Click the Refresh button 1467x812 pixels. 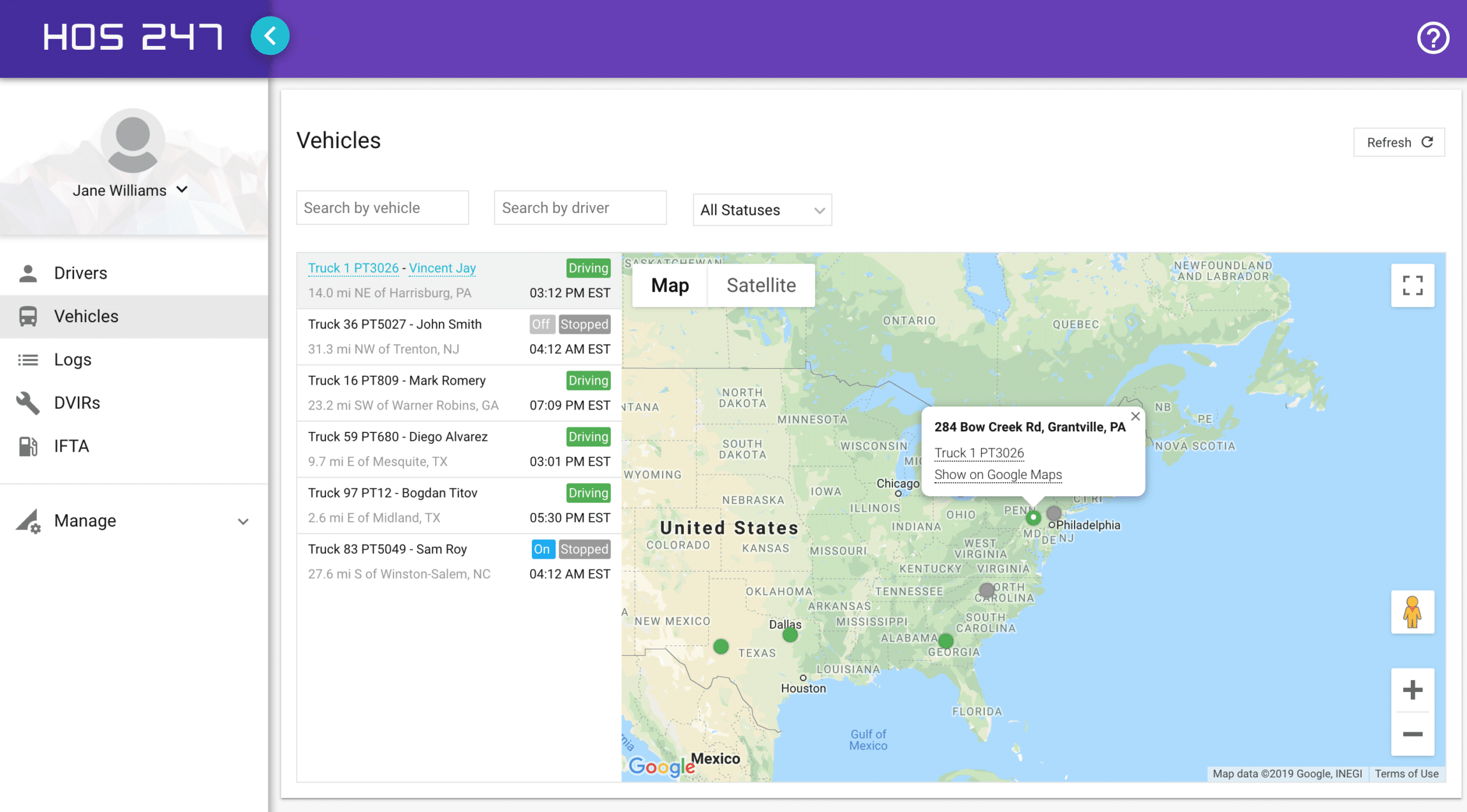pyautogui.click(x=1399, y=142)
